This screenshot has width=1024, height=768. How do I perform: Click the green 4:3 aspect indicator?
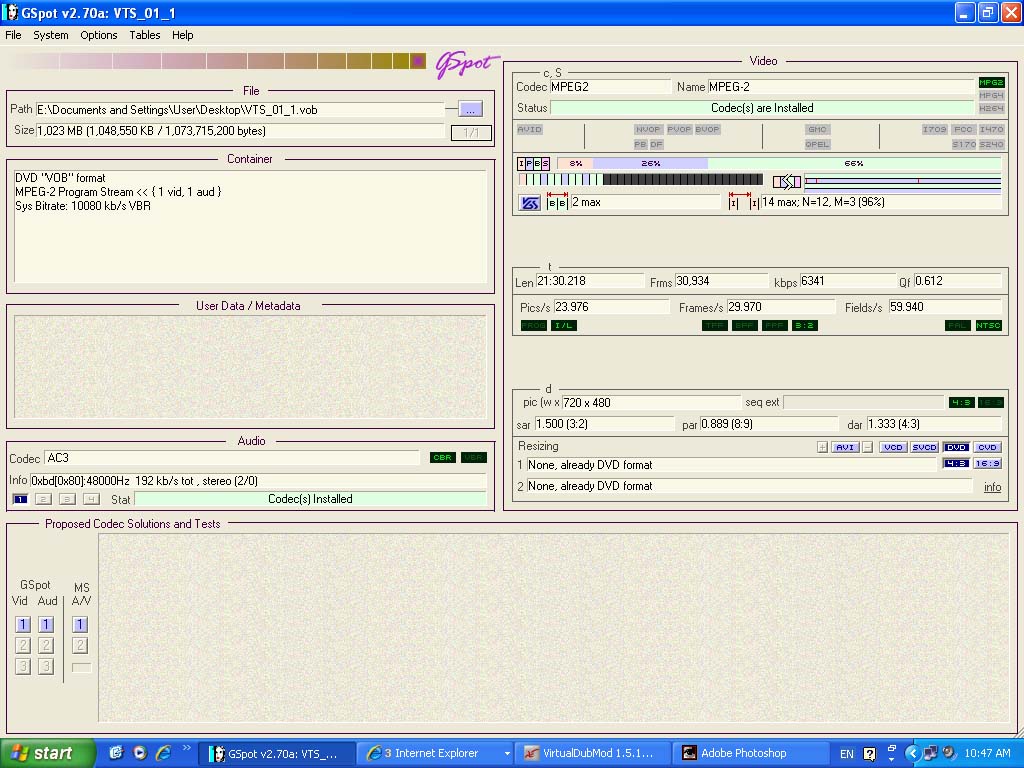pyautogui.click(x=961, y=402)
